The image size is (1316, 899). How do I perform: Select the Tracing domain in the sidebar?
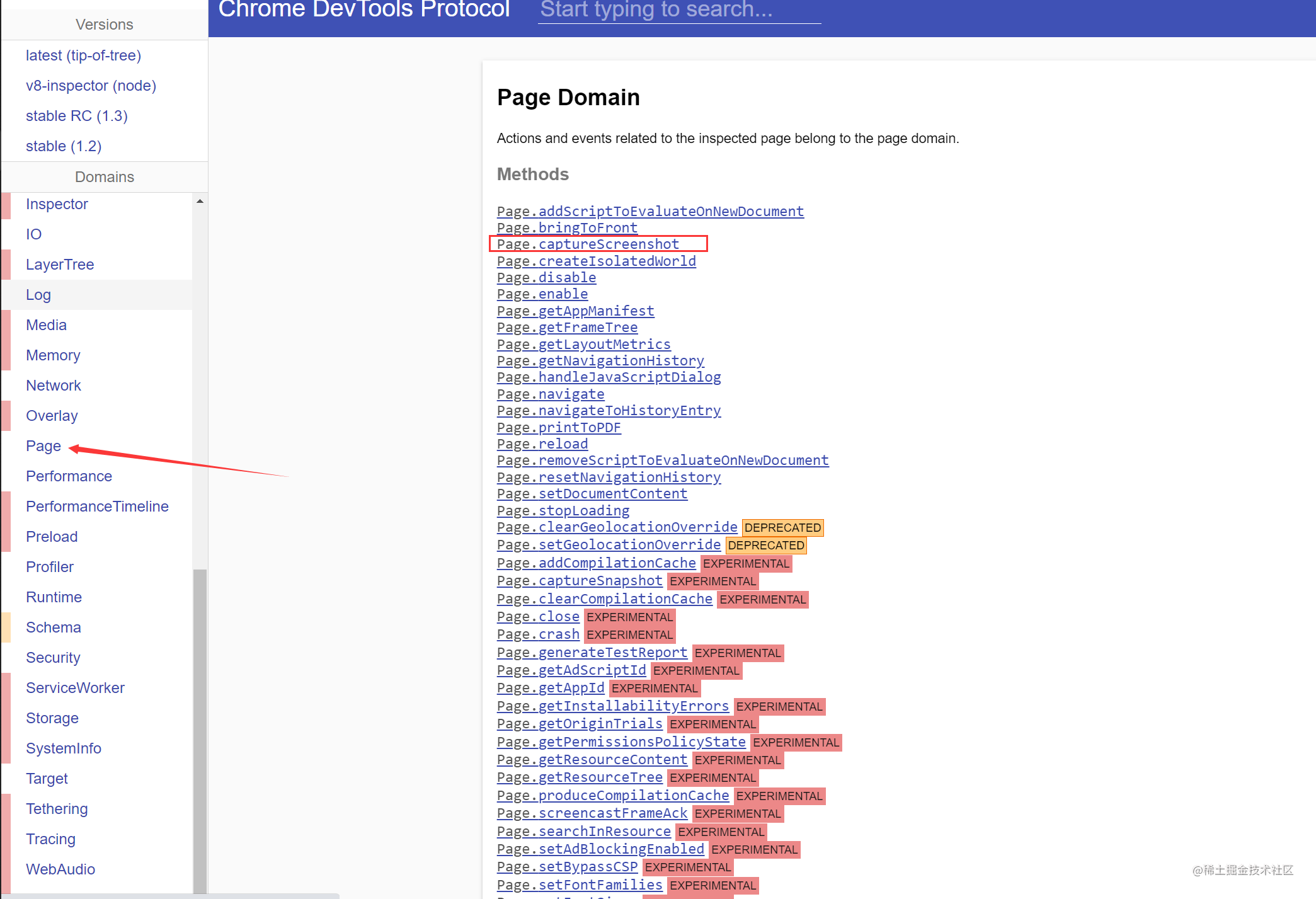[50, 839]
